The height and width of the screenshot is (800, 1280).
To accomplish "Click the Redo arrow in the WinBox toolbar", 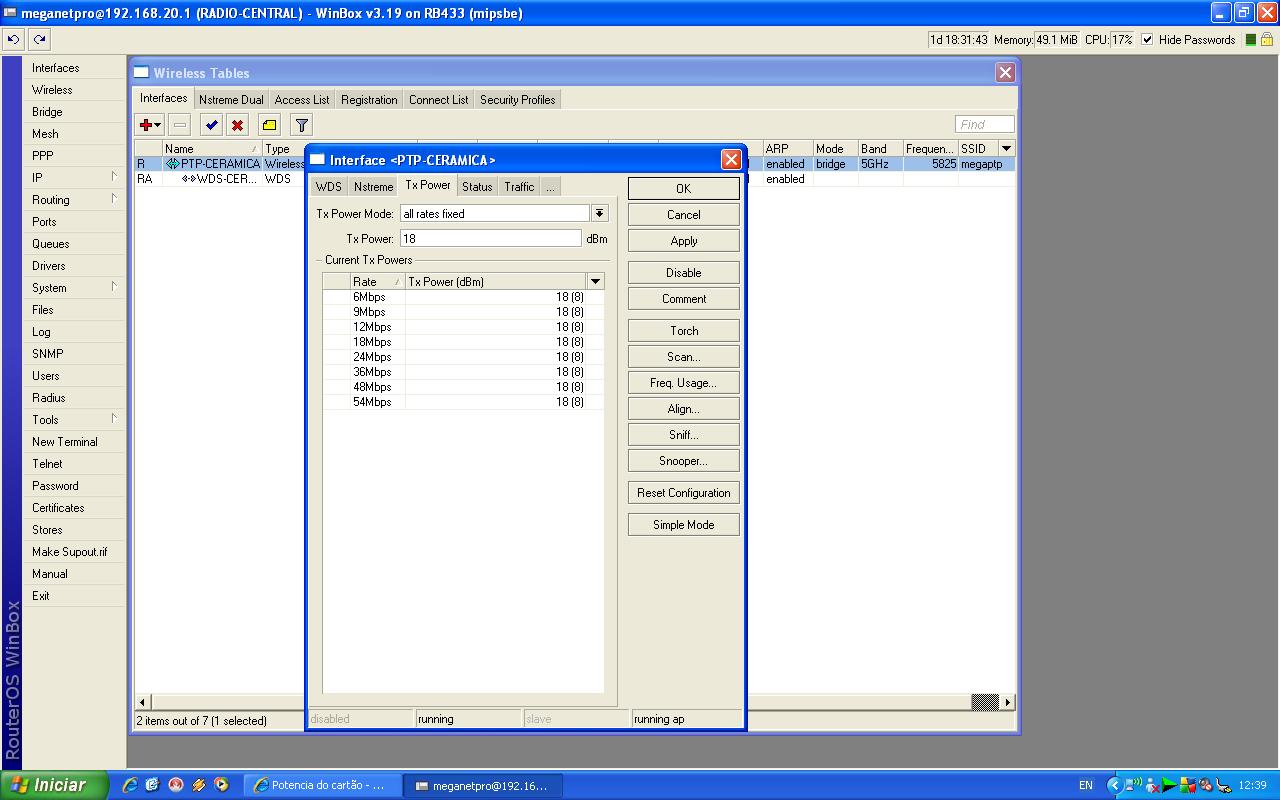I will pos(39,40).
